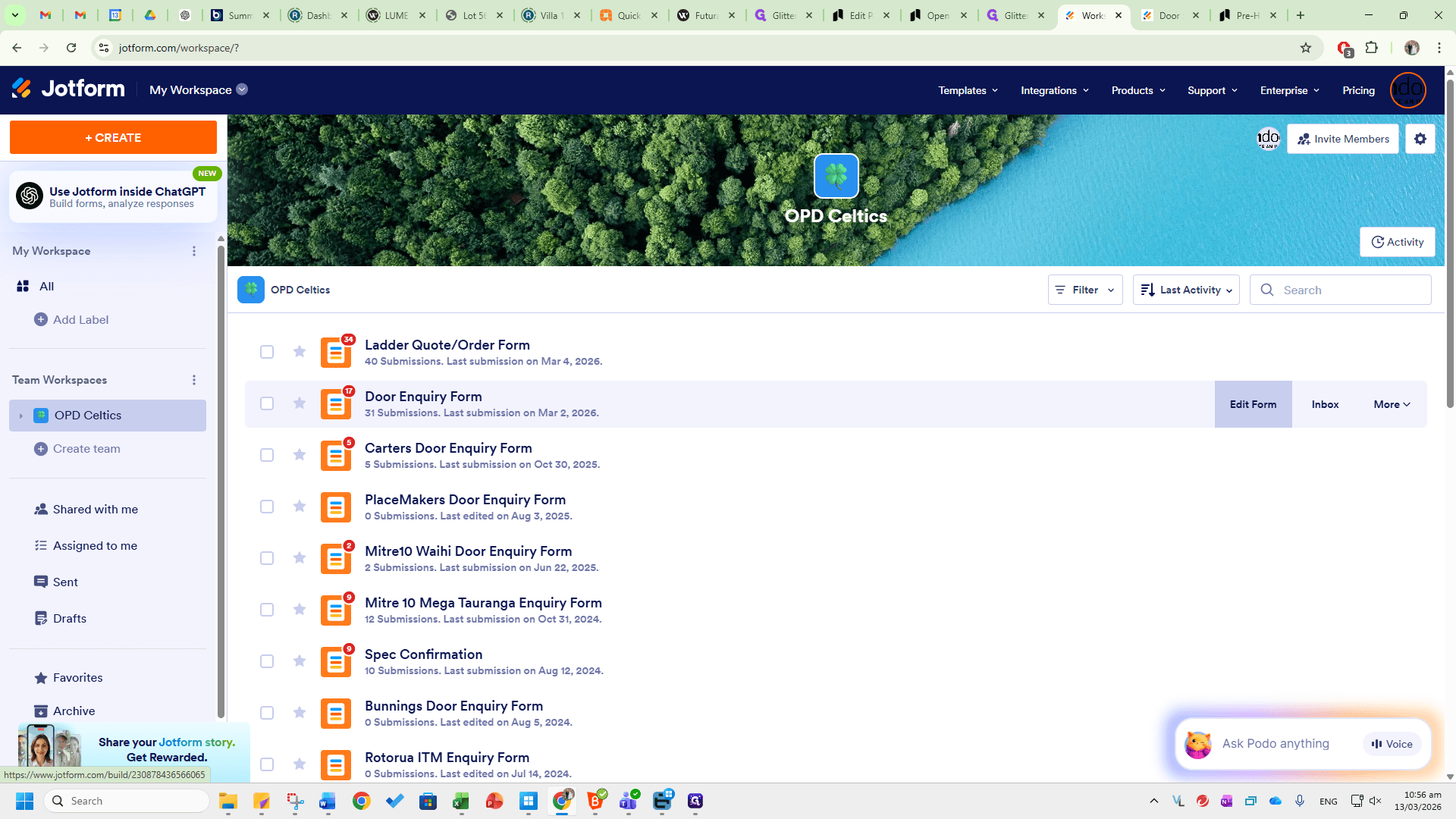Star the PlaceMakers Door Enquiry Form
The height and width of the screenshot is (819, 1456).
[300, 506]
